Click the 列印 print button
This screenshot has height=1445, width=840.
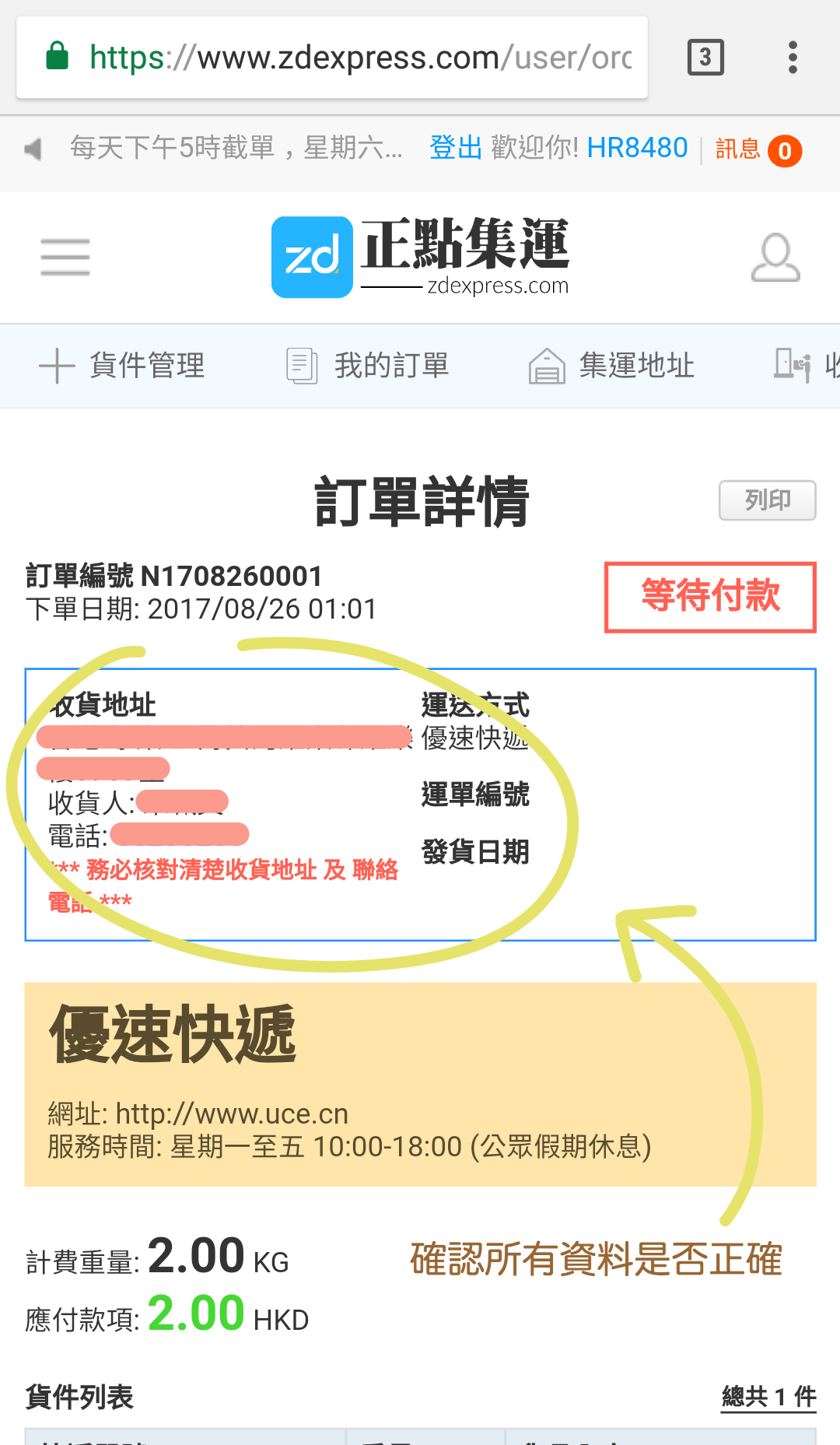click(x=768, y=500)
